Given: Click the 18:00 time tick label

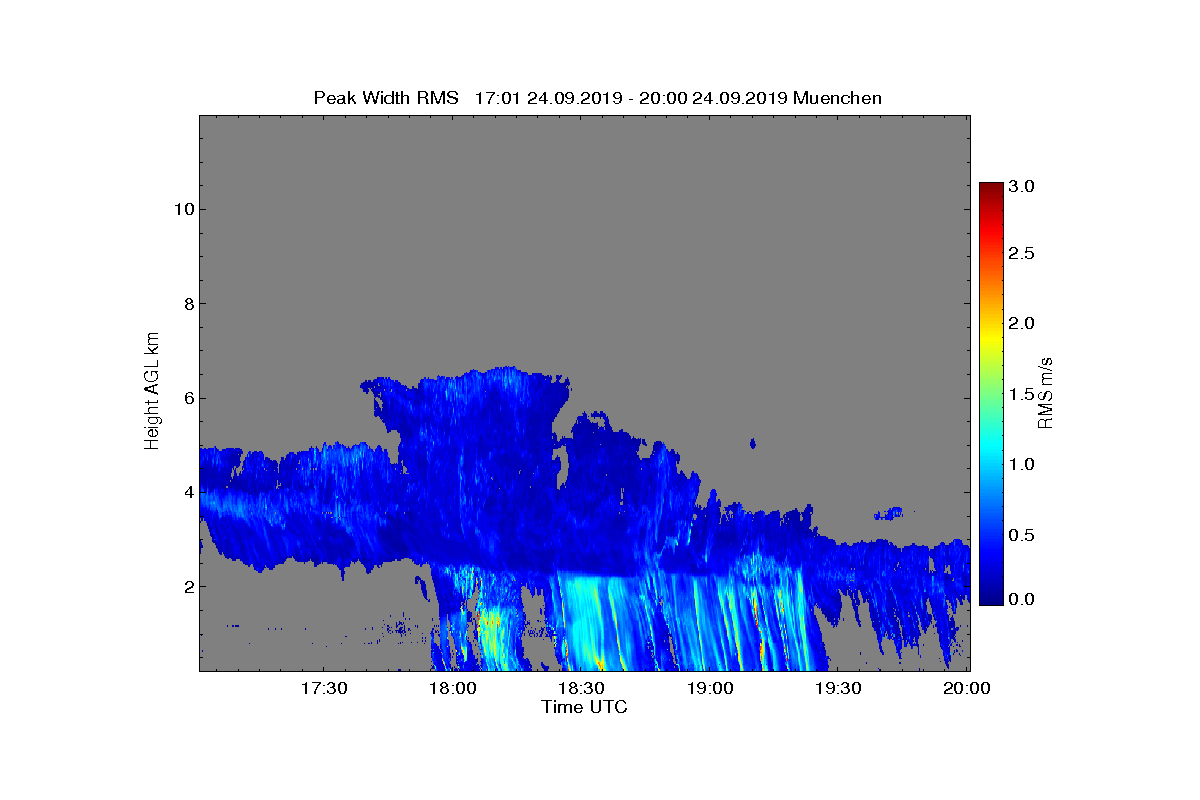Looking at the screenshot, I should coord(453,688).
